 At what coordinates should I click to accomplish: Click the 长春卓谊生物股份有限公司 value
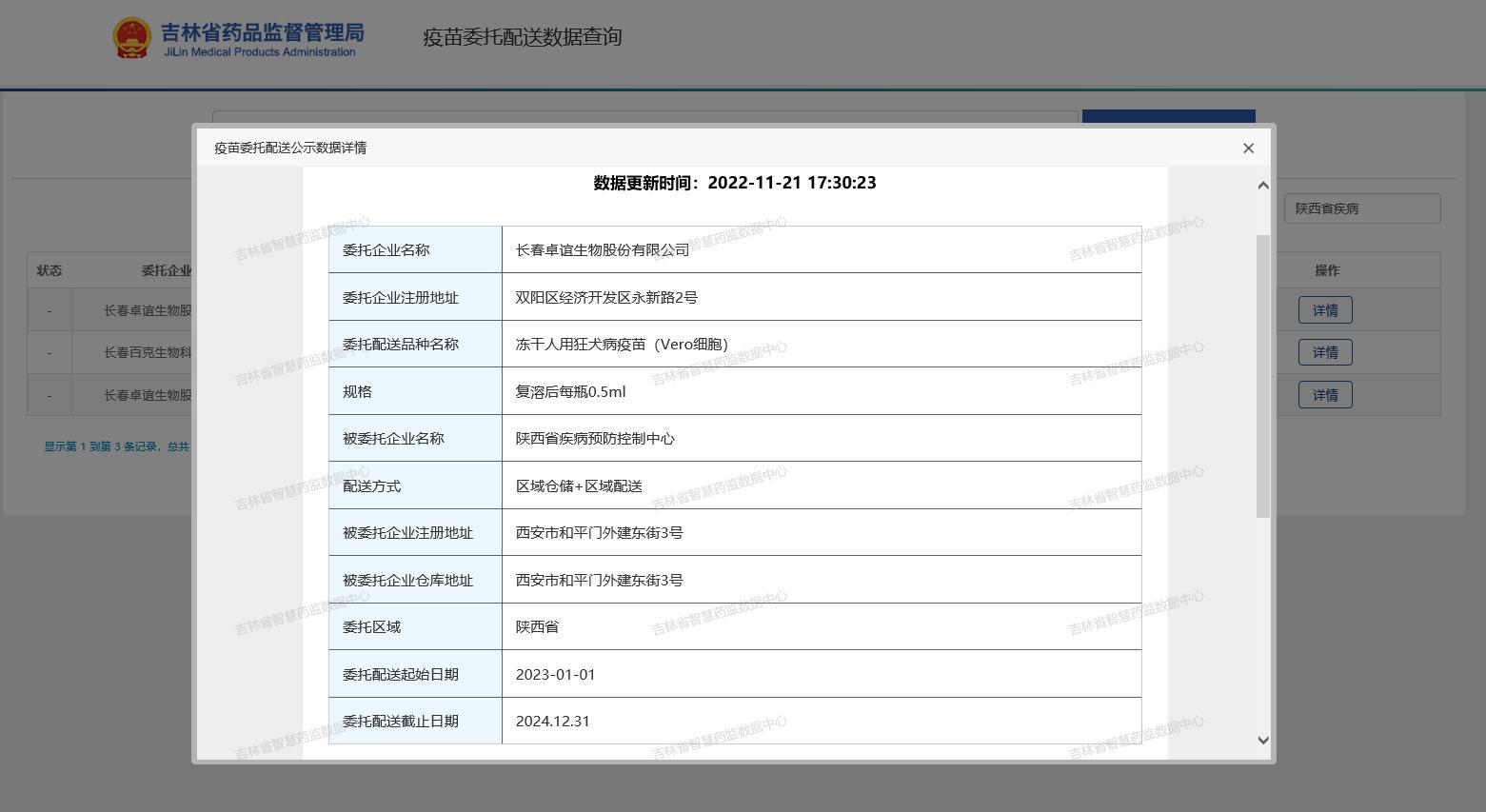[x=603, y=249]
